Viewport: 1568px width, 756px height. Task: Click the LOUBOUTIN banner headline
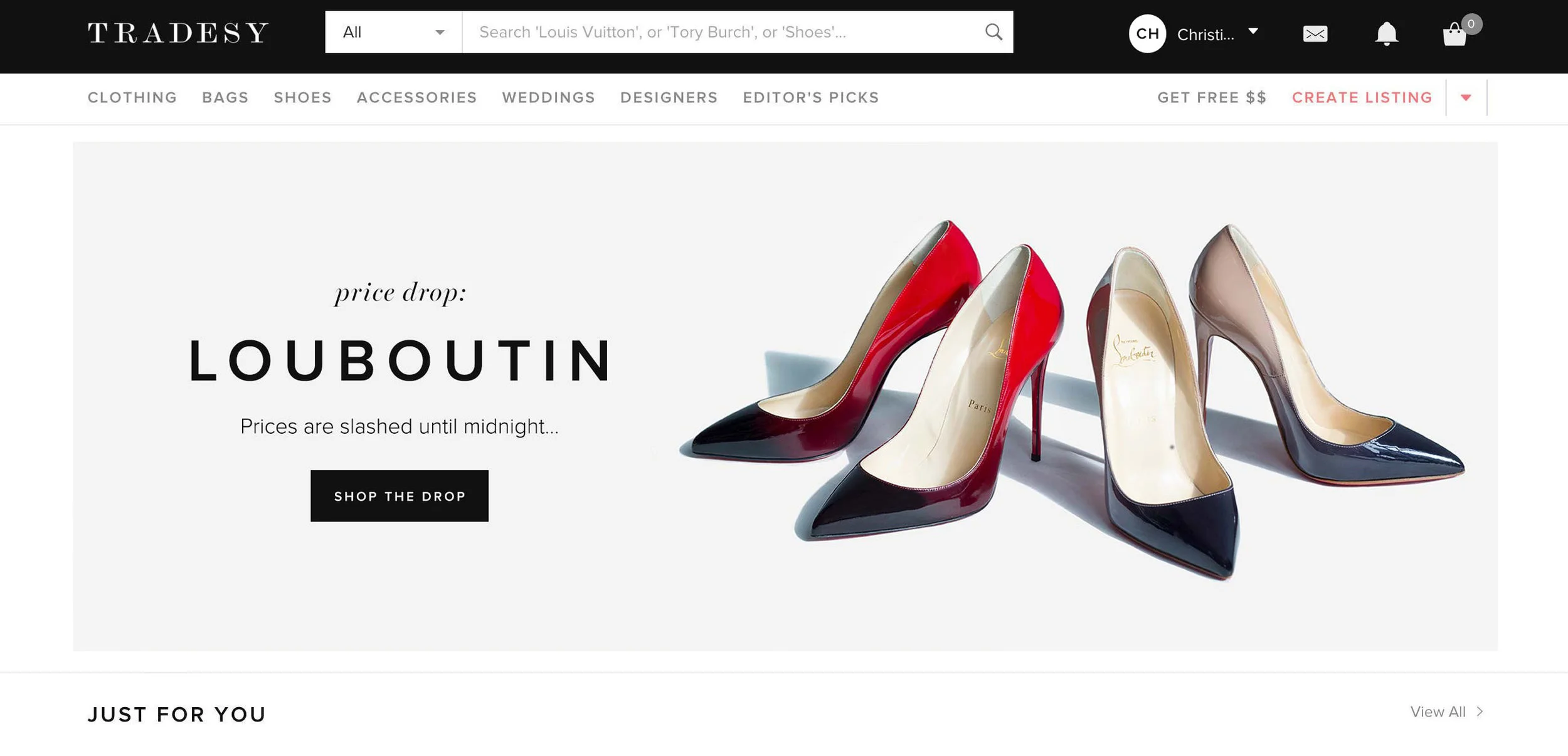[400, 360]
